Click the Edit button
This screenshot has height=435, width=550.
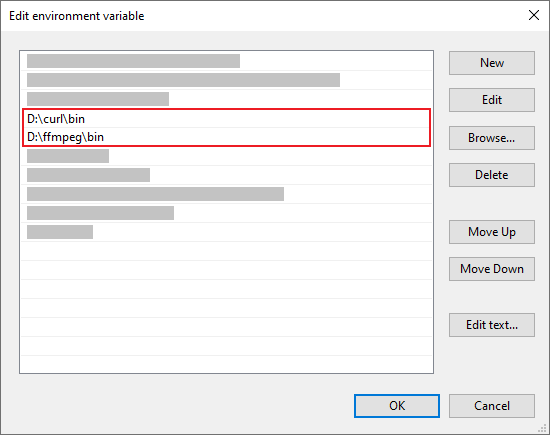[x=492, y=100]
